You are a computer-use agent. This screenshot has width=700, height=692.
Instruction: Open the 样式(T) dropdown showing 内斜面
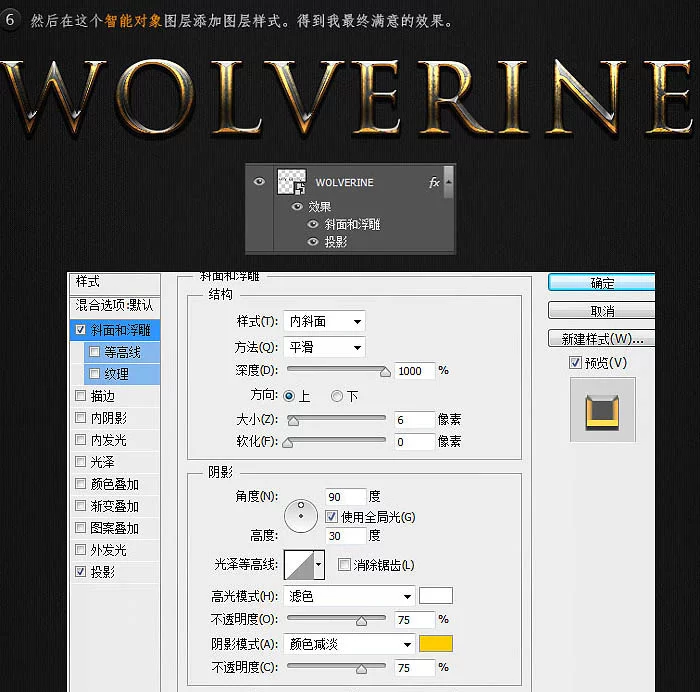(x=325, y=321)
